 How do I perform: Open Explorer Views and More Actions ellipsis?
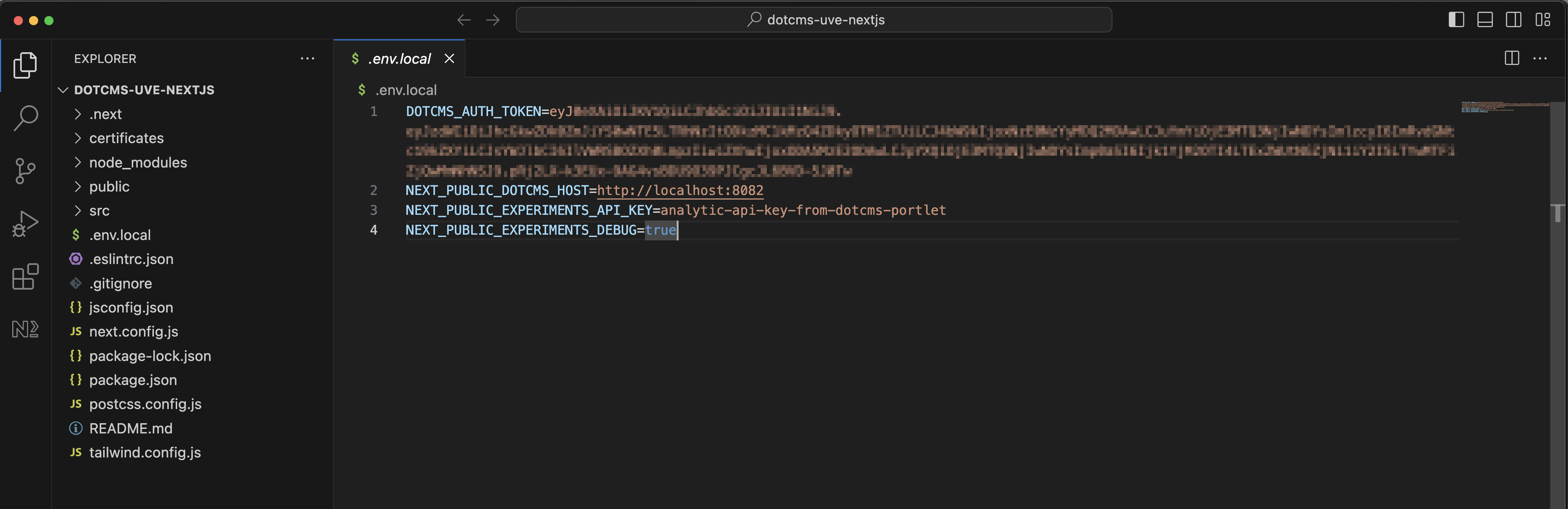307,58
